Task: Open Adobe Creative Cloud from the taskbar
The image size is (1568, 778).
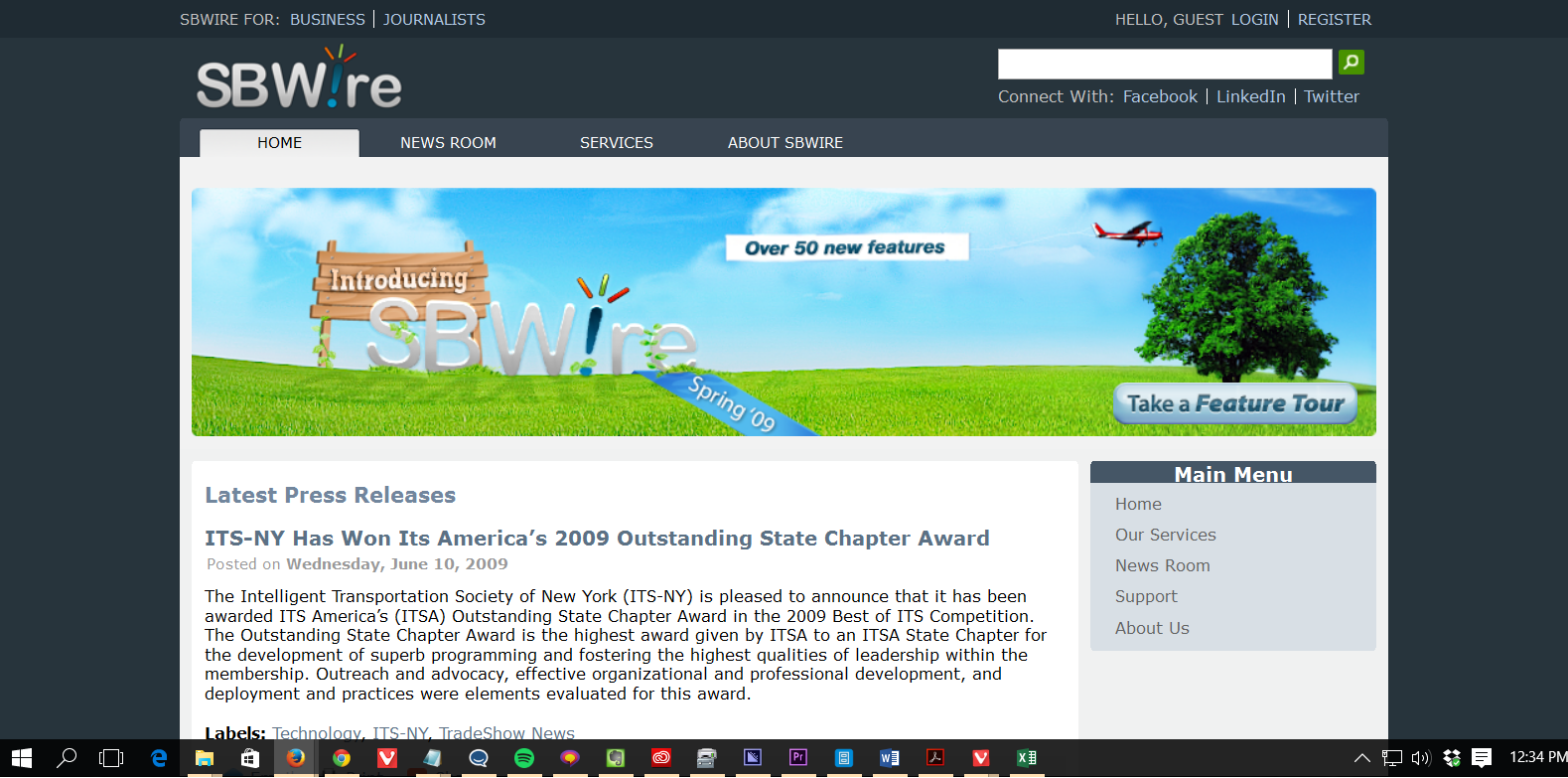Action: [x=661, y=758]
